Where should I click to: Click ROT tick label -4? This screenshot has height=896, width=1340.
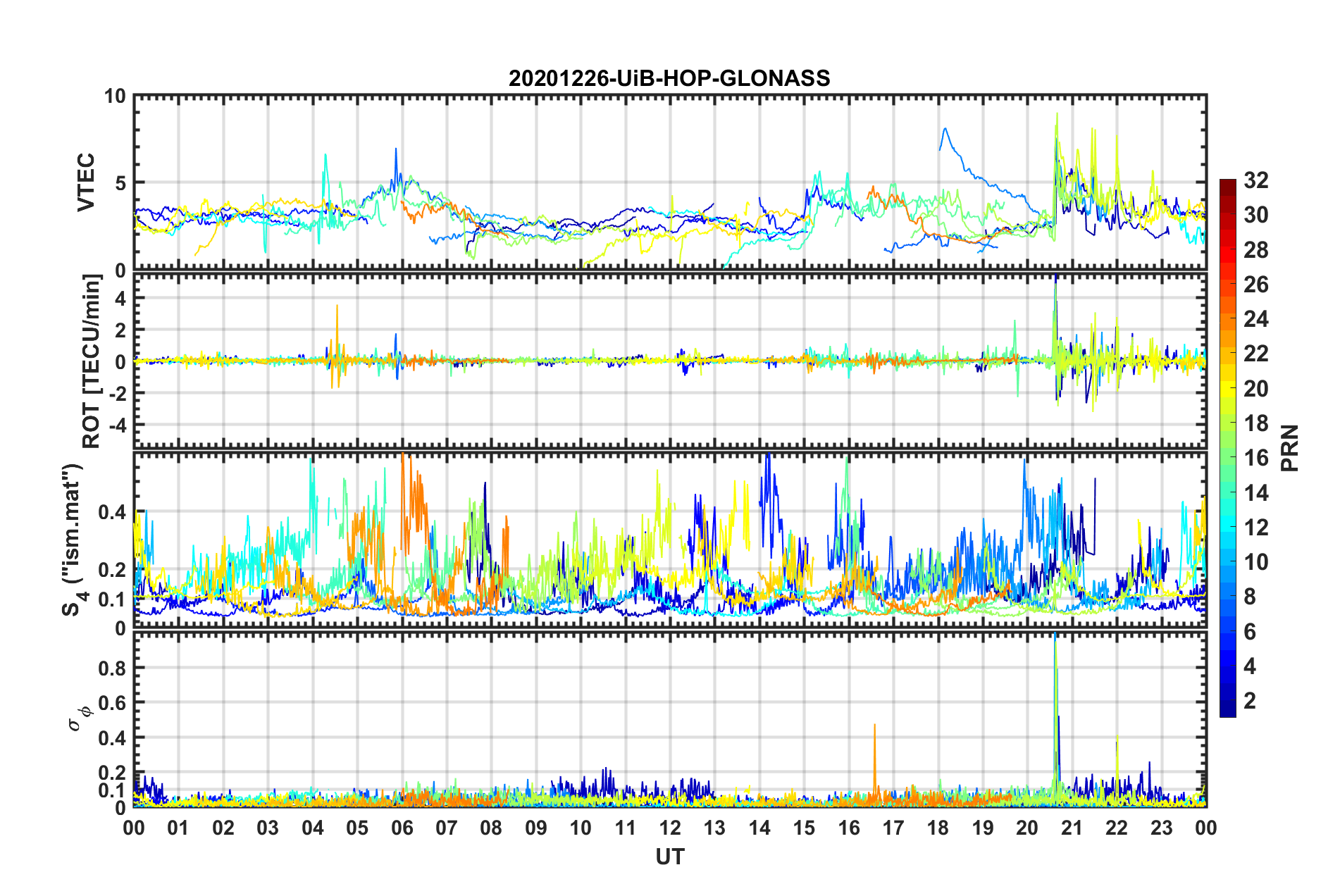coord(116,425)
